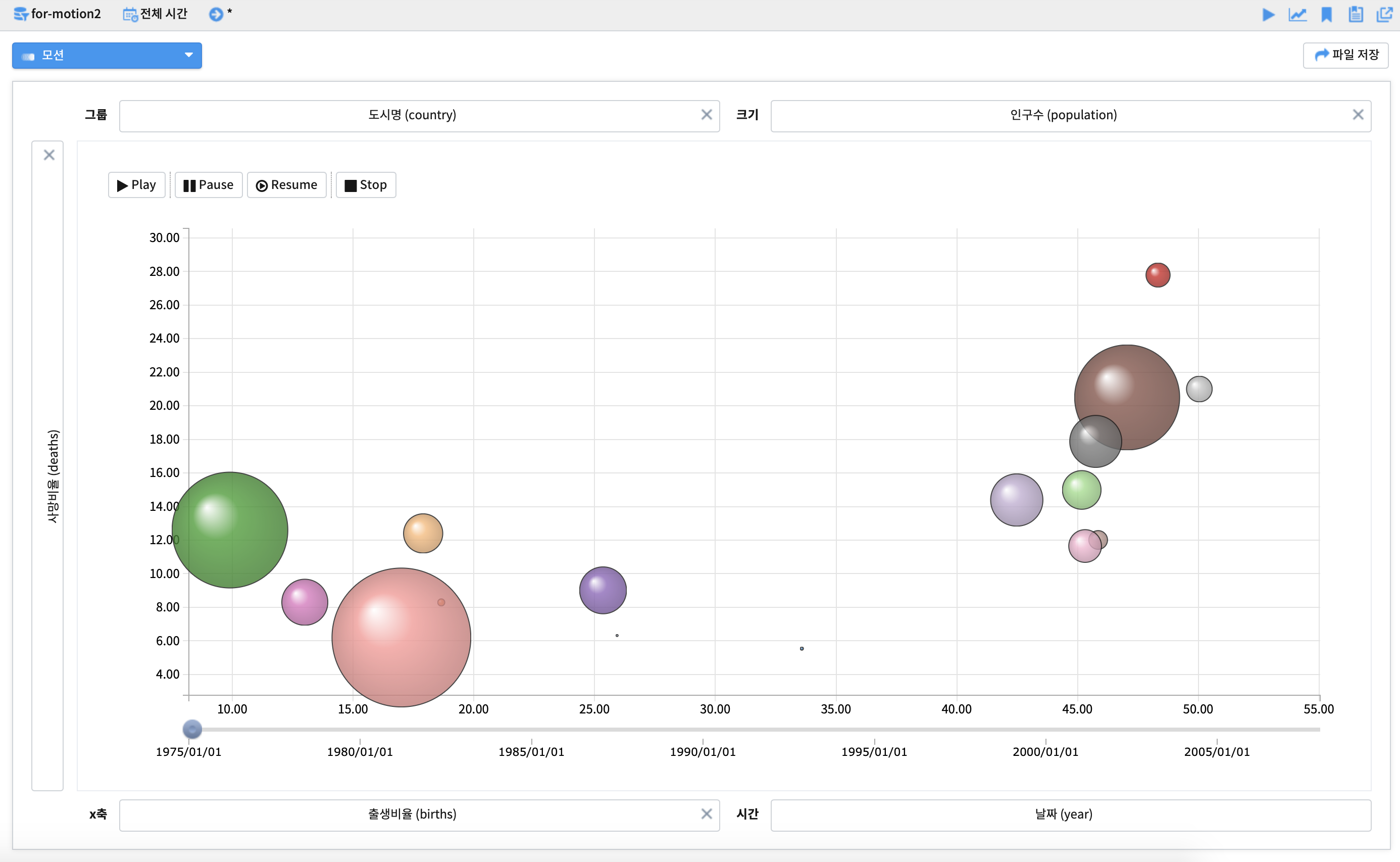This screenshot has height=862, width=1400.
Task: Click the timeline track near 1990/01/01
Action: pyautogui.click(x=703, y=729)
